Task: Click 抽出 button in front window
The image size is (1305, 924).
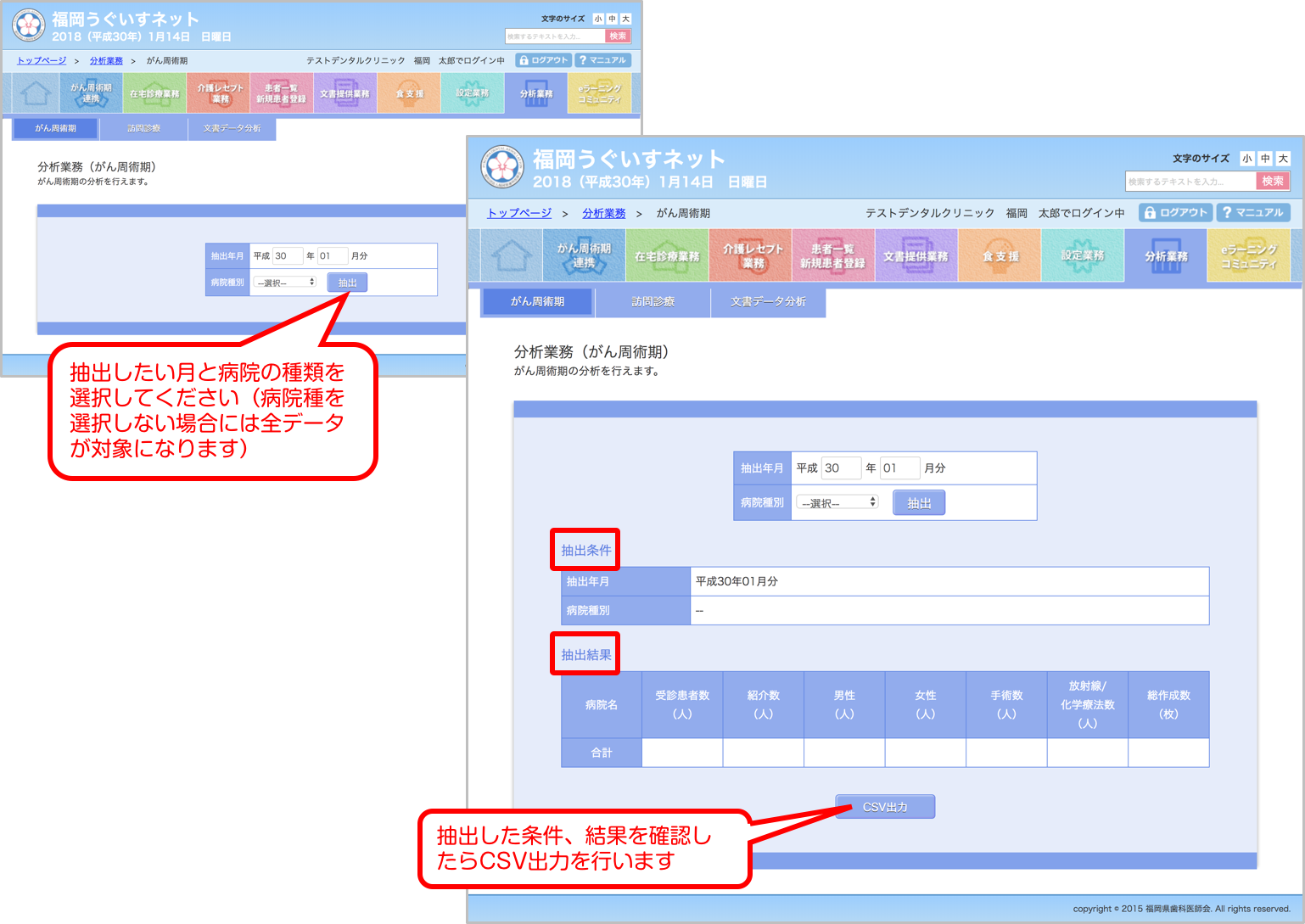Action: (x=919, y=503)
